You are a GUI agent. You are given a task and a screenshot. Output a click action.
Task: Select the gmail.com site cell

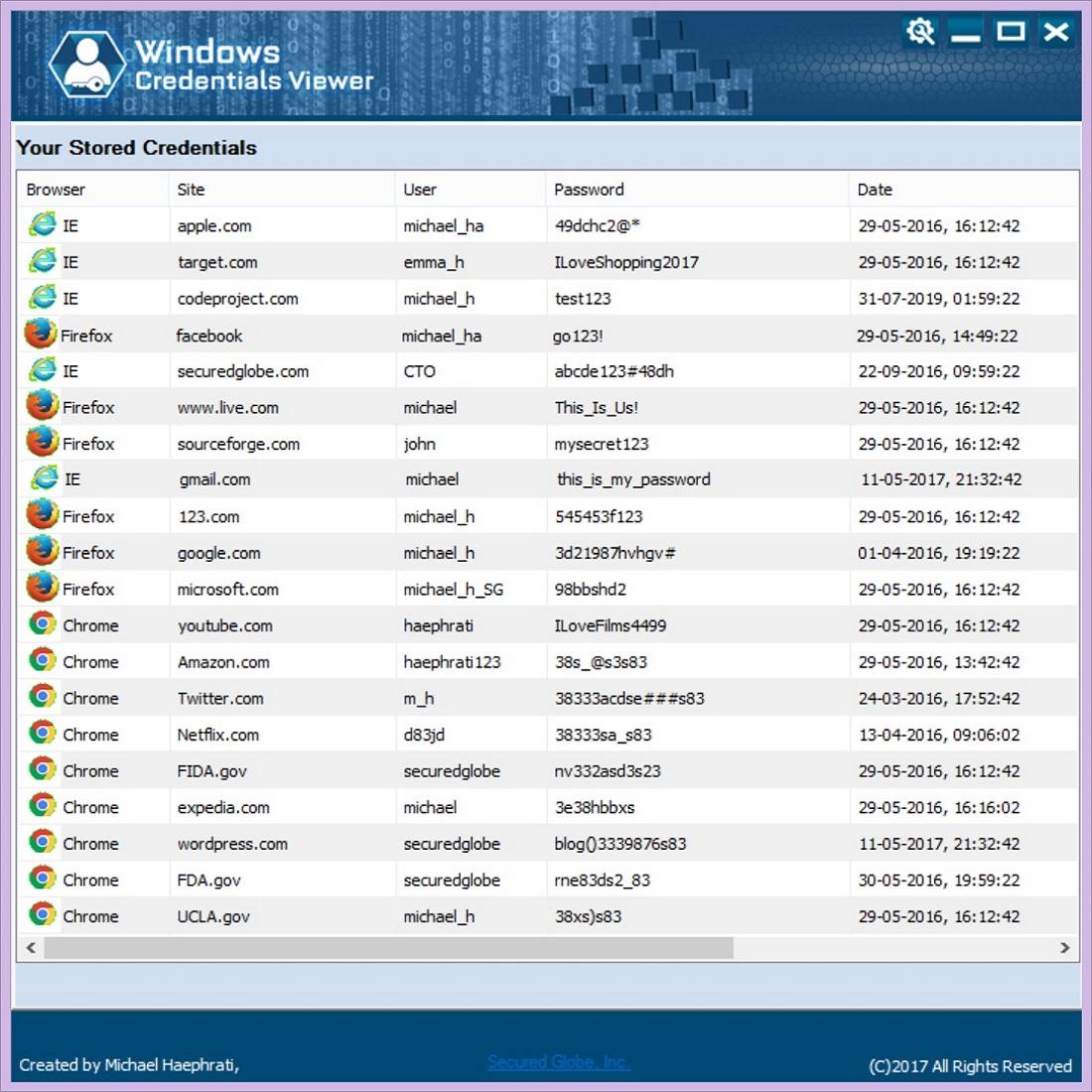coord(215,479)
